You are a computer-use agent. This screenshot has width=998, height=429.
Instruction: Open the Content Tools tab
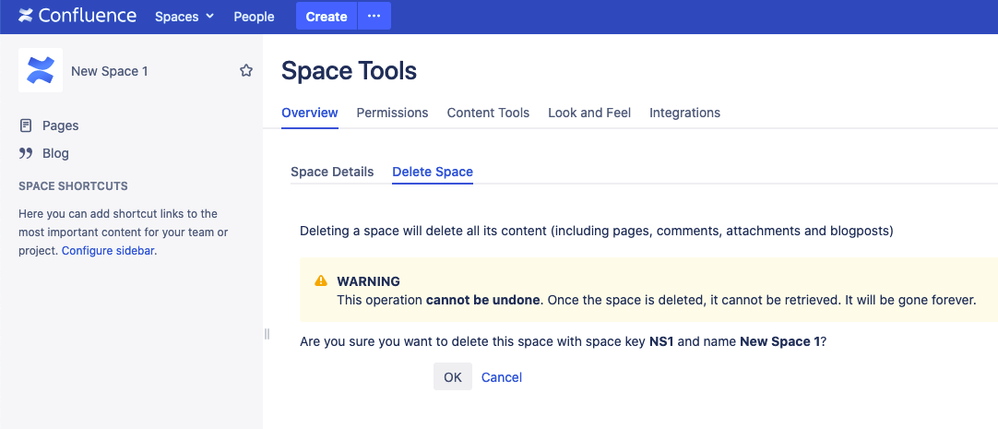pos(488,113)
